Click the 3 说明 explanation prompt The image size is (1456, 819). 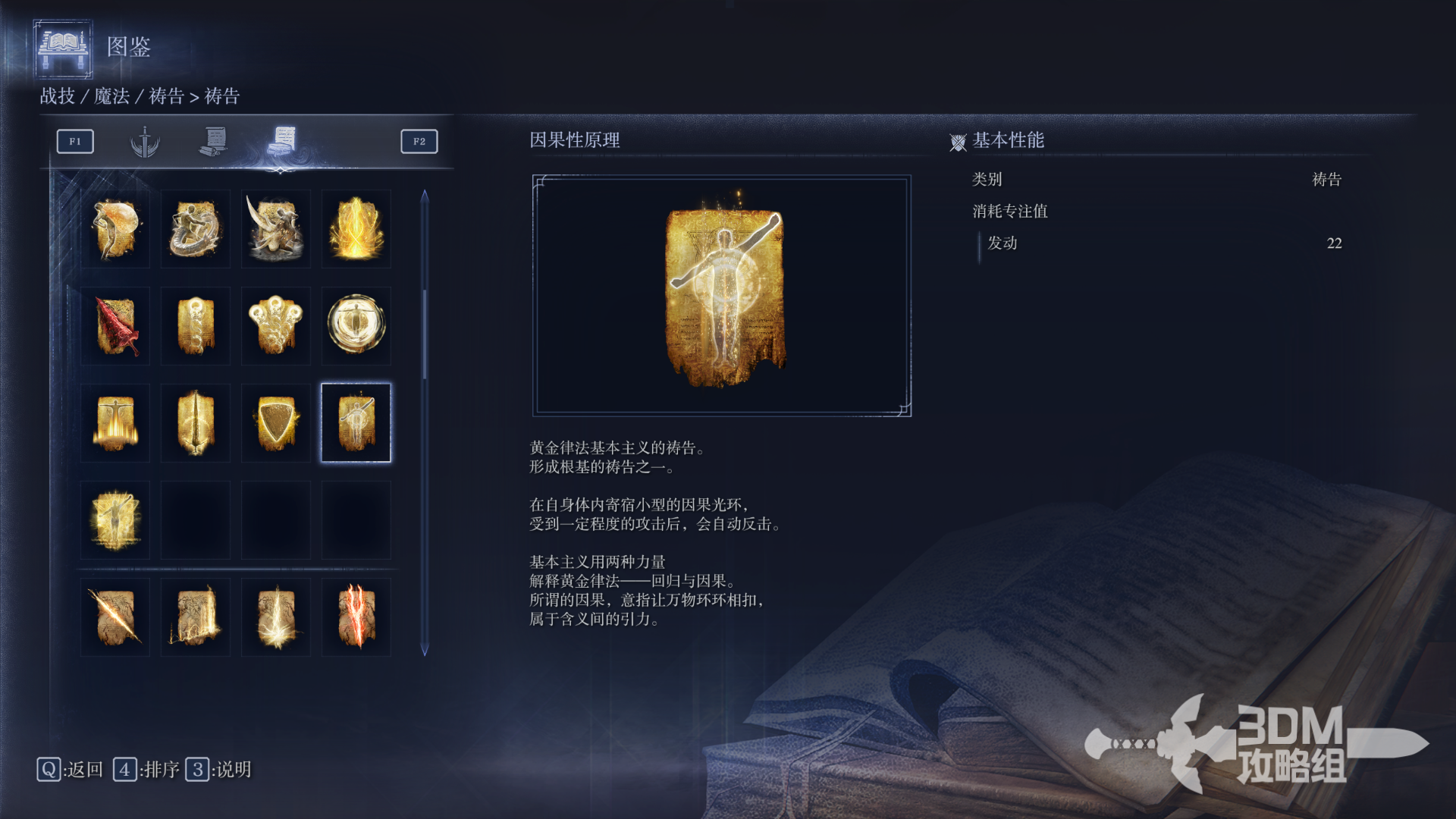[x=218, y=770]
